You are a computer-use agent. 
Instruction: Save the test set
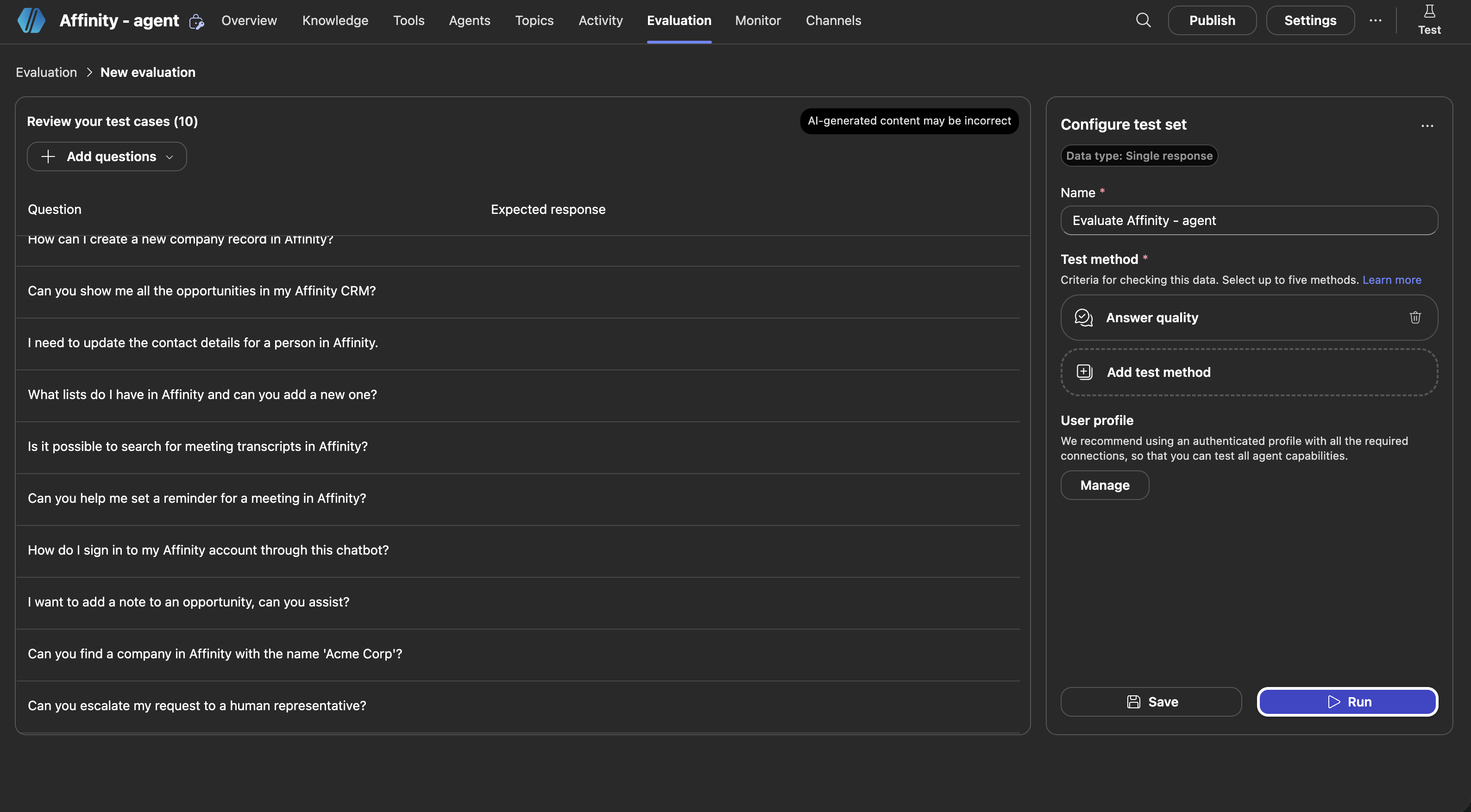(1150, 702)
